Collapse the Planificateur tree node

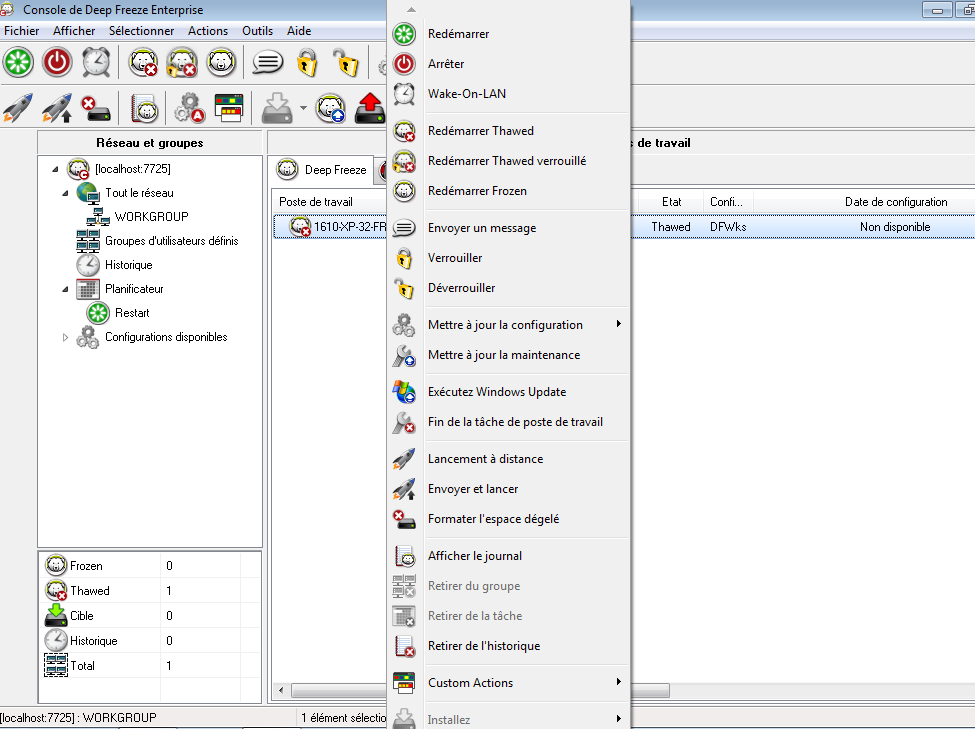(65, 289)
